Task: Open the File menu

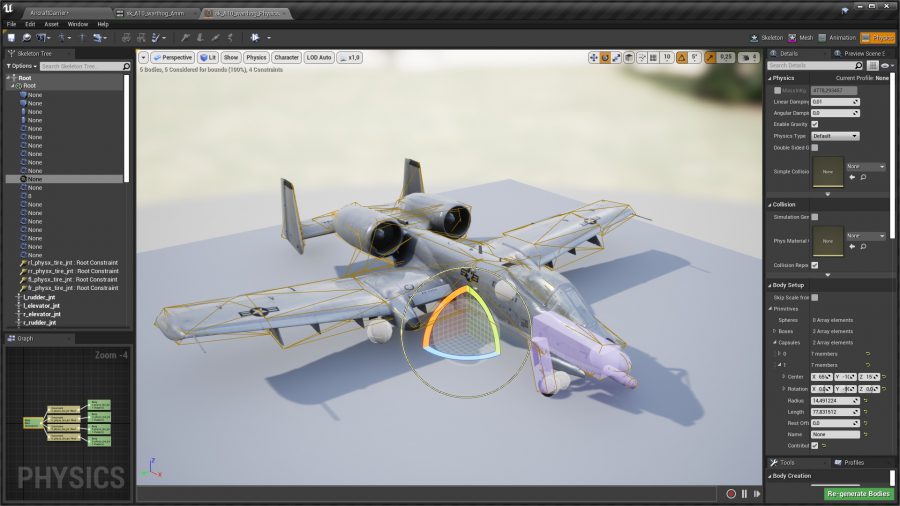Action: [11, 24]
